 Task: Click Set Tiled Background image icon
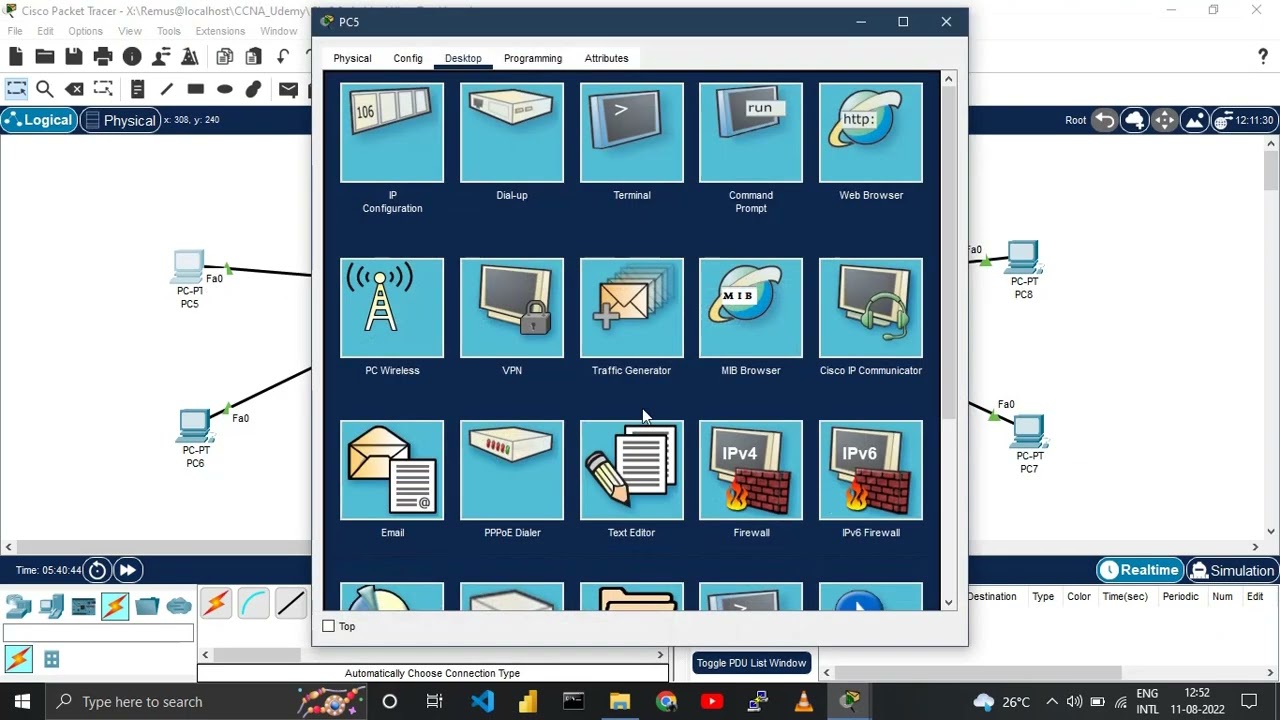click(1195, 120)
